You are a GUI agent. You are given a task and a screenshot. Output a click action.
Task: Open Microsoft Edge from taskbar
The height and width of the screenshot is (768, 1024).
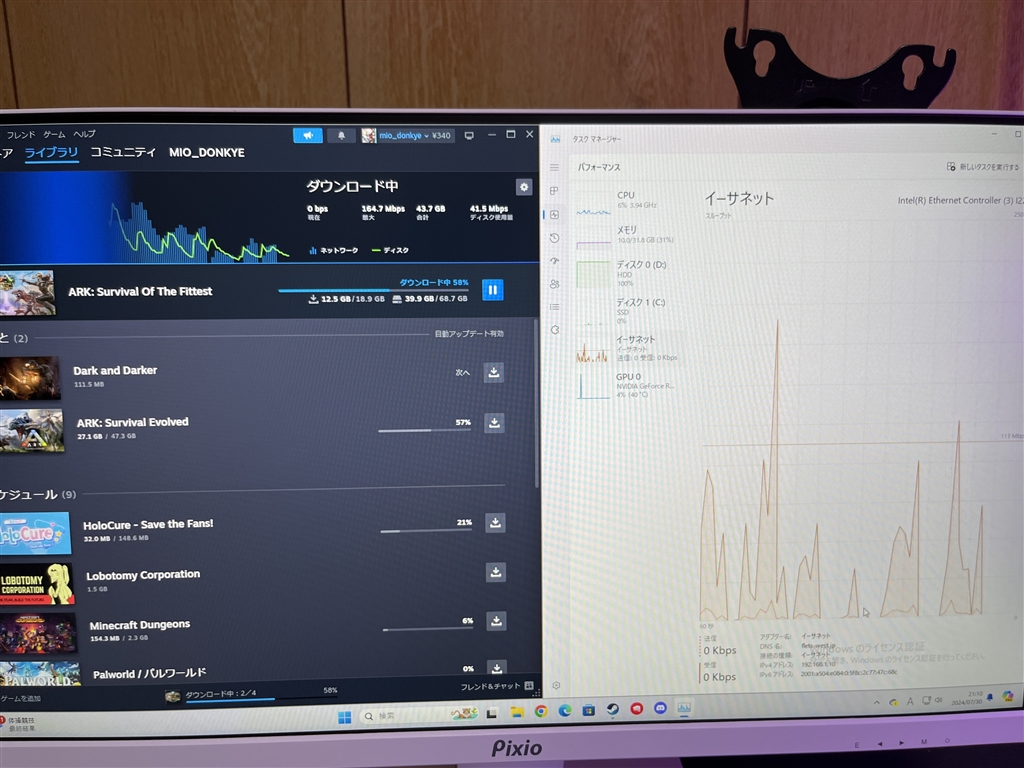tap(565, 711)
